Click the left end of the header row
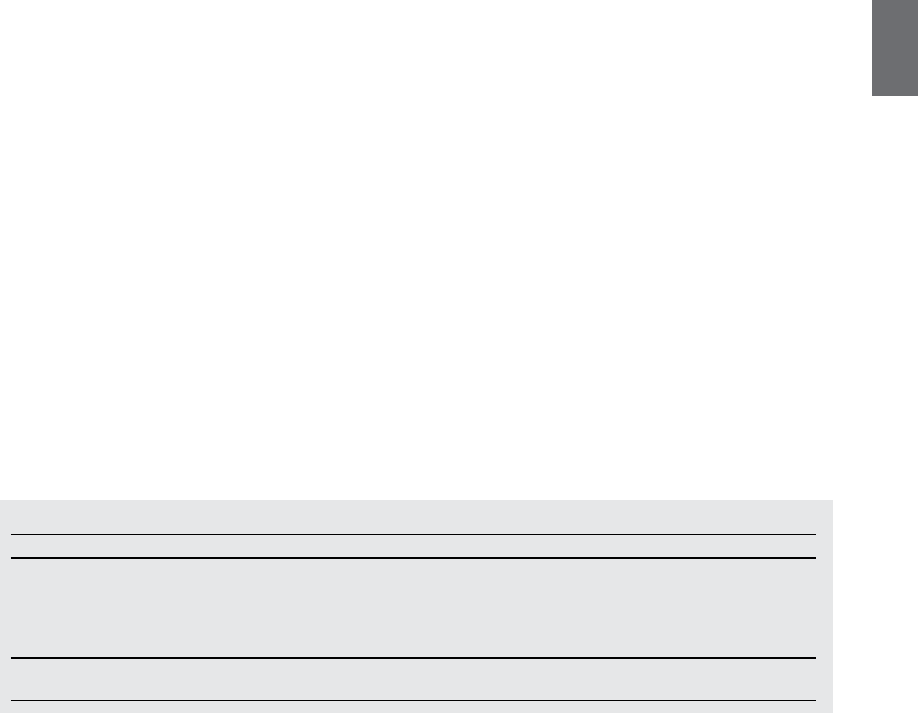Screen dimensions: 918x713 click(x=35, y=546)
